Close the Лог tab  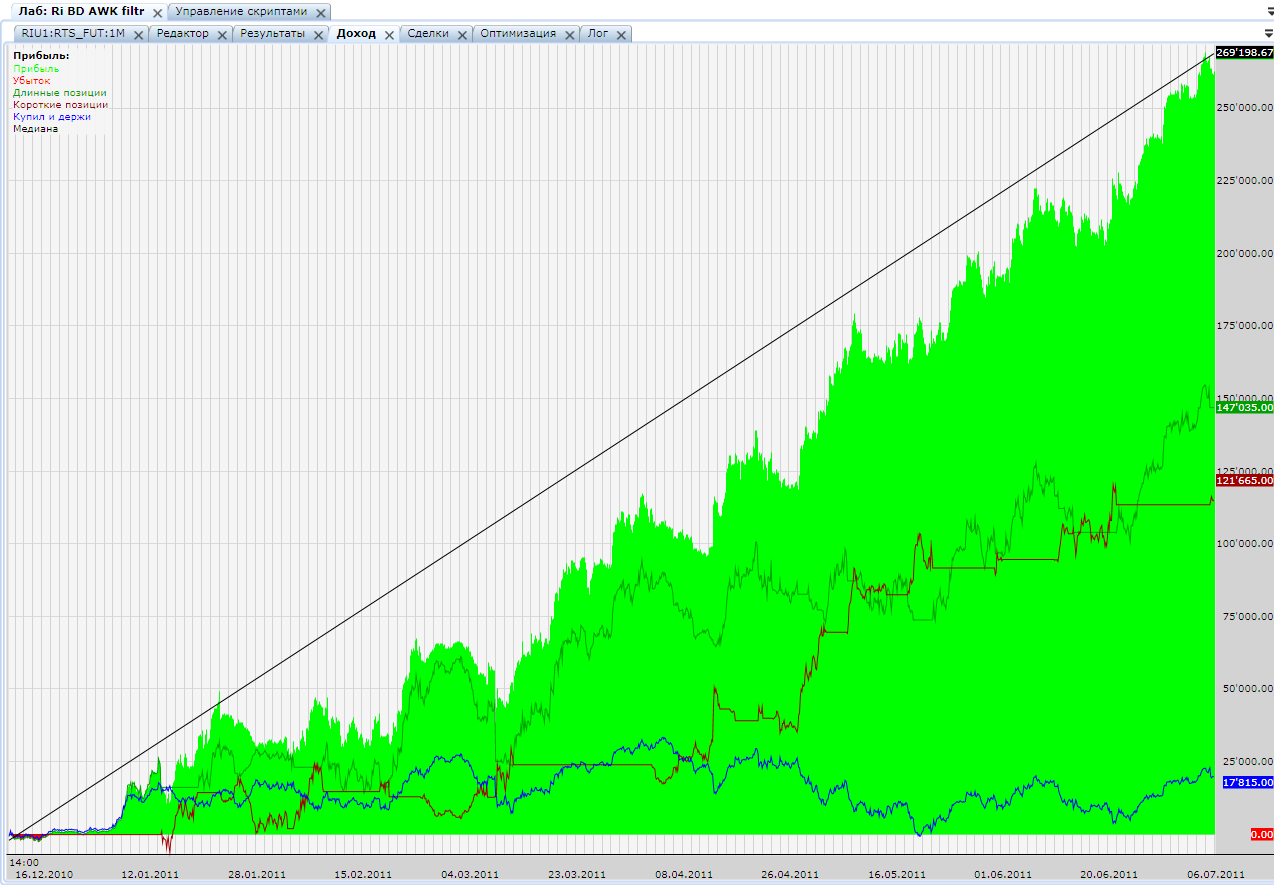click(621, 35)
